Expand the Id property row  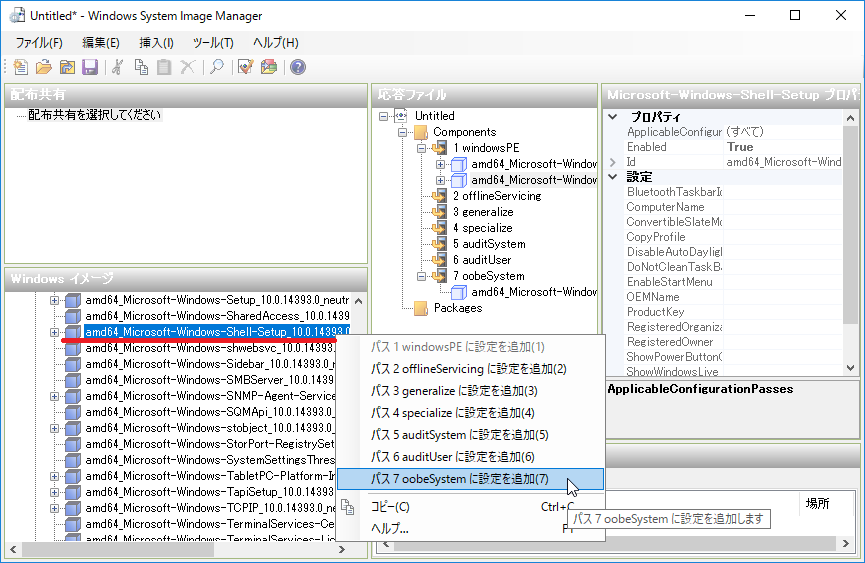612,162
